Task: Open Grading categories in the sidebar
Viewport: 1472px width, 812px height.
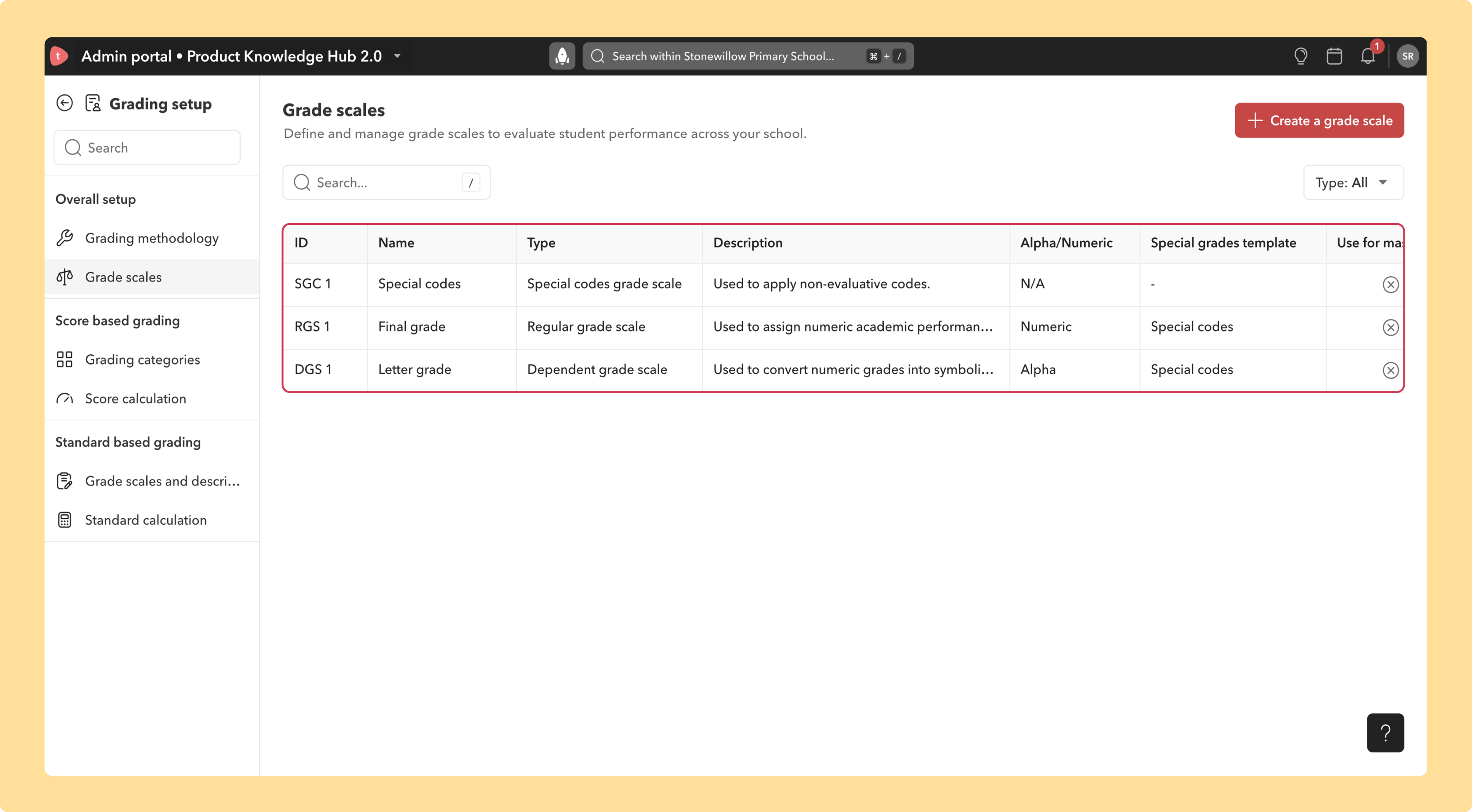Action: pos(152,359)
